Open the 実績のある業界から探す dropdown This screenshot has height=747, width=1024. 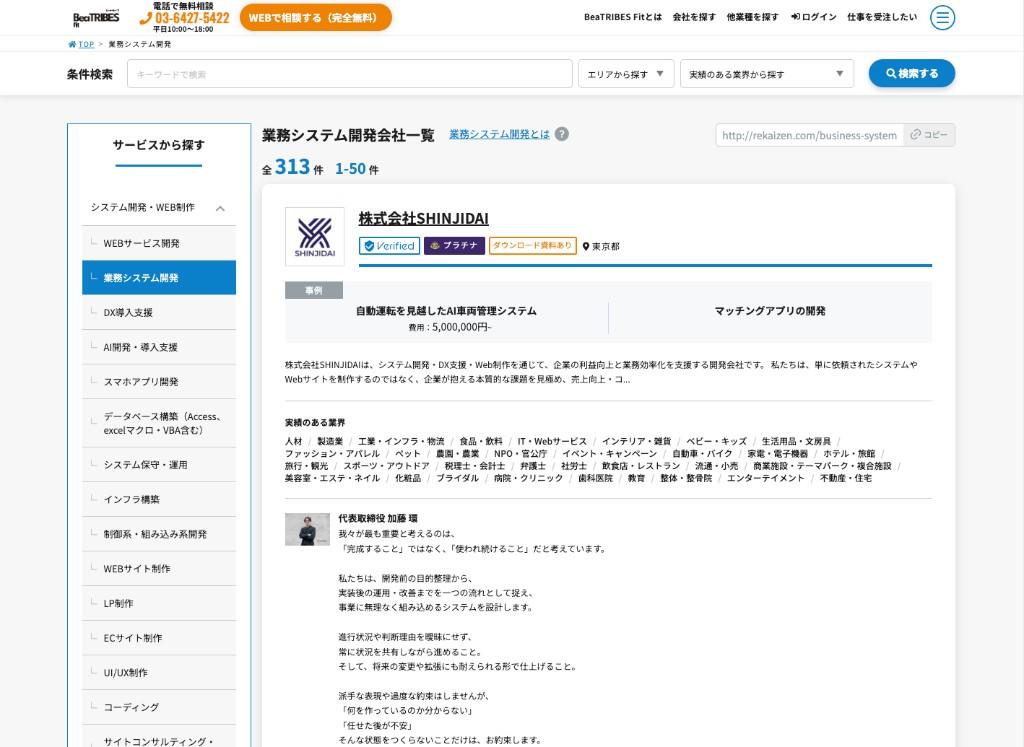point(767,74)
